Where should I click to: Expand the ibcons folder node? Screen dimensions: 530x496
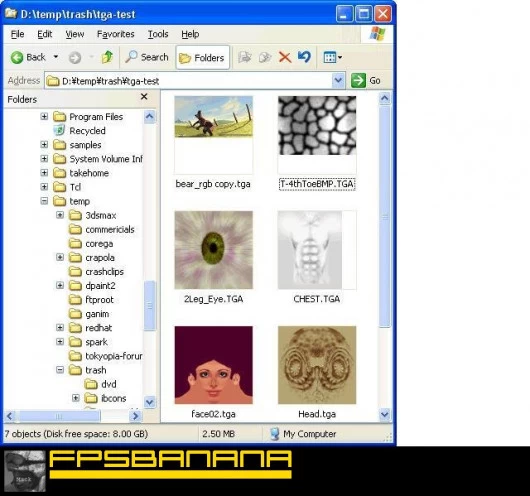pyautogui.click(x=76, y=398)
